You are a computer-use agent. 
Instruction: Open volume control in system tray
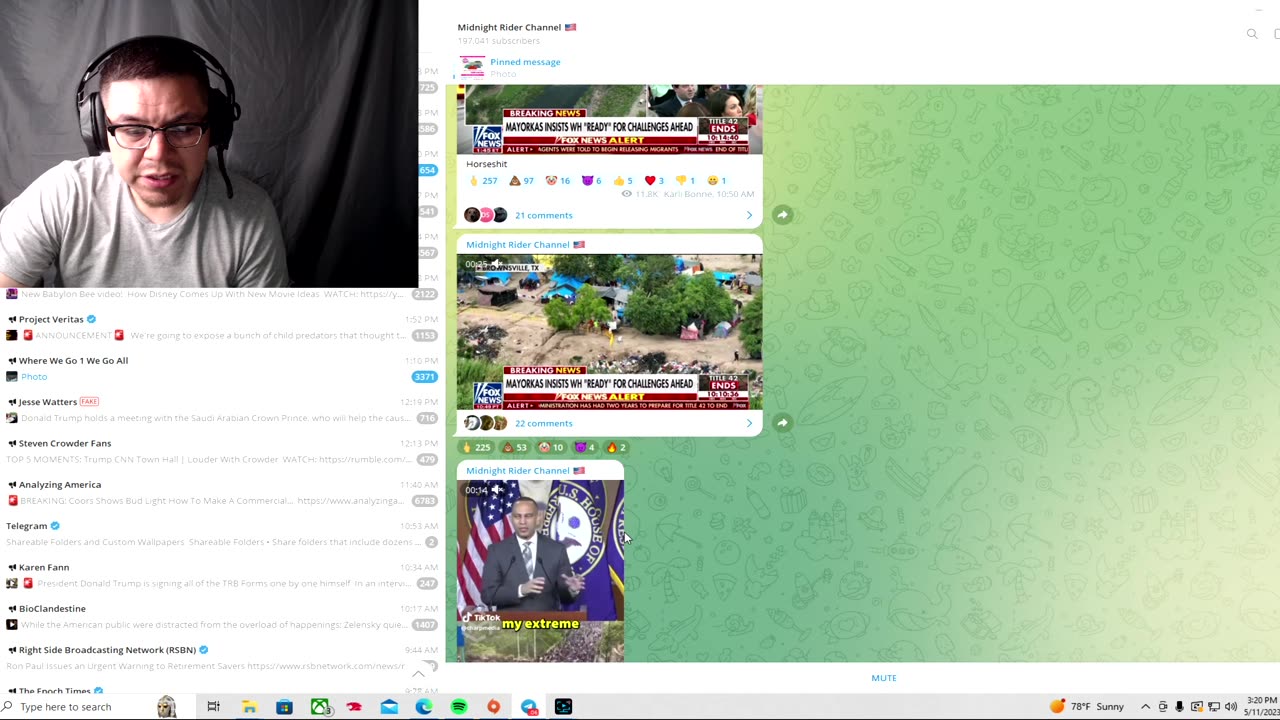tap(1231, 707)
